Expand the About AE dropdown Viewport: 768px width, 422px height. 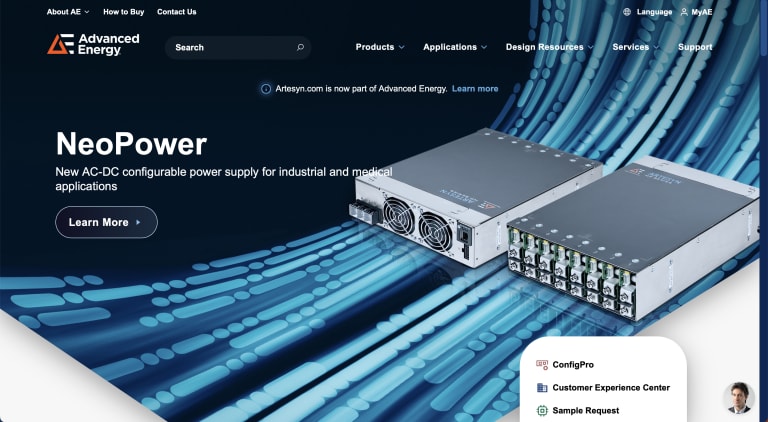[x=68, y=12]
